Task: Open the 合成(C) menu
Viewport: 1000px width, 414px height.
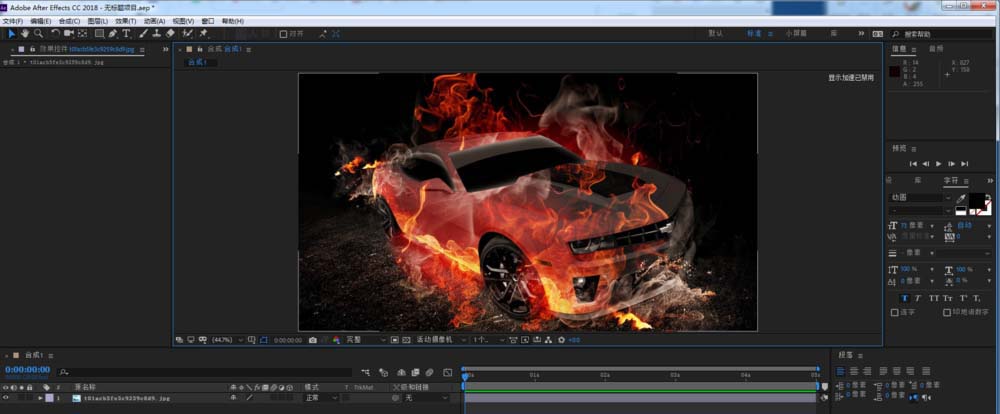Action: (x=69, y=20)
